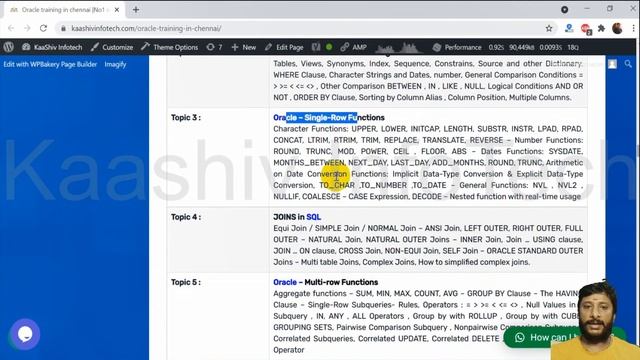Open Customize in the admin bar
The height and width of the screenshot is (360, 640).
pyautogui.click(x=112, y=47)
